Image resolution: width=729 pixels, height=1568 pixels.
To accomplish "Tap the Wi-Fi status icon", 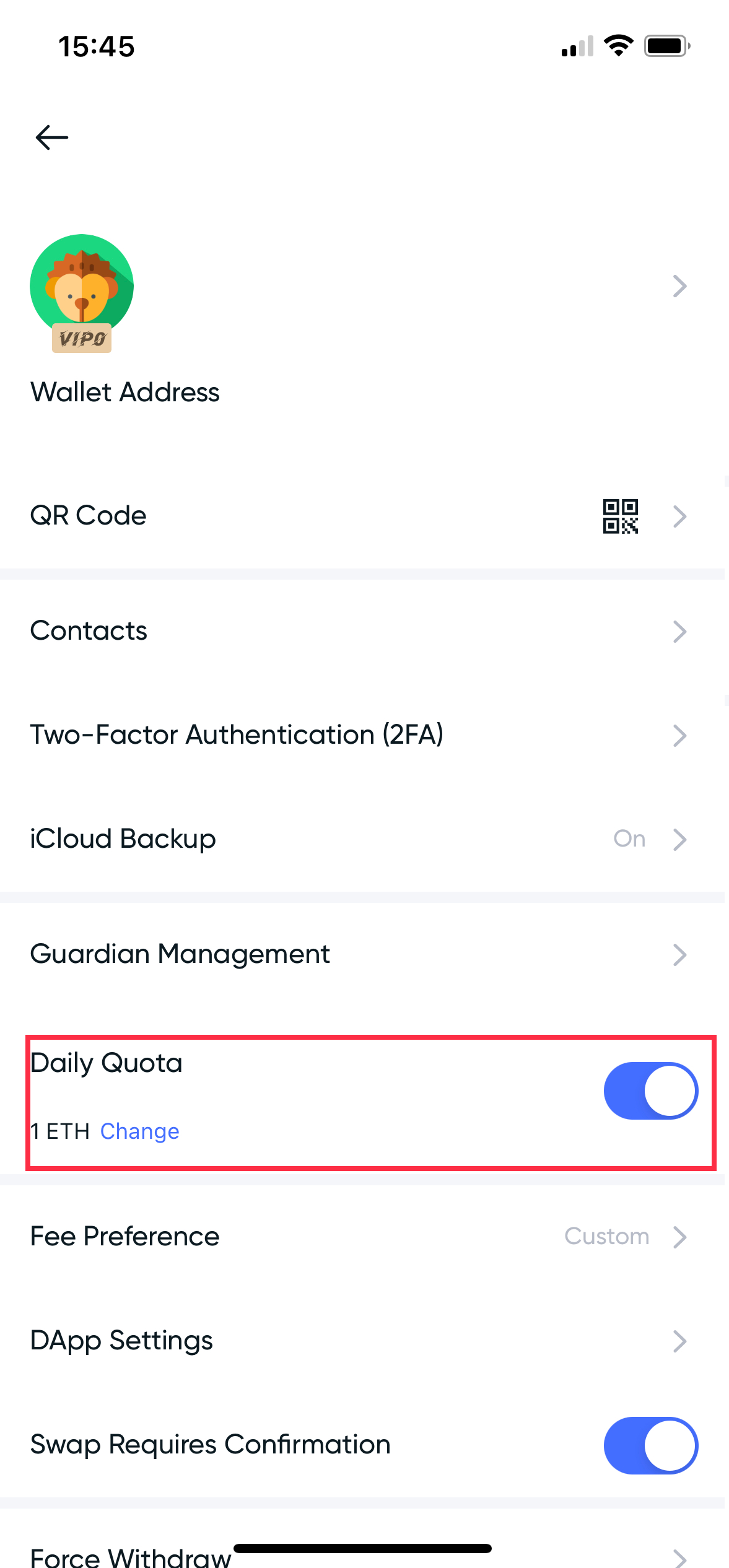I will [x=618, y=46].
